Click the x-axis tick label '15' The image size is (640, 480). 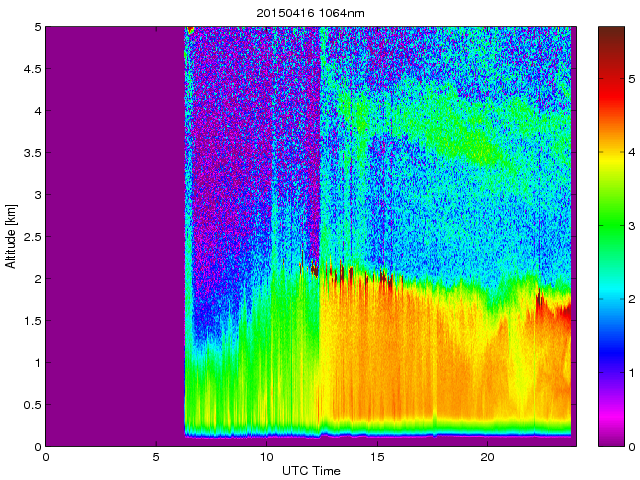pyautogui.click(x=377, y=457)
